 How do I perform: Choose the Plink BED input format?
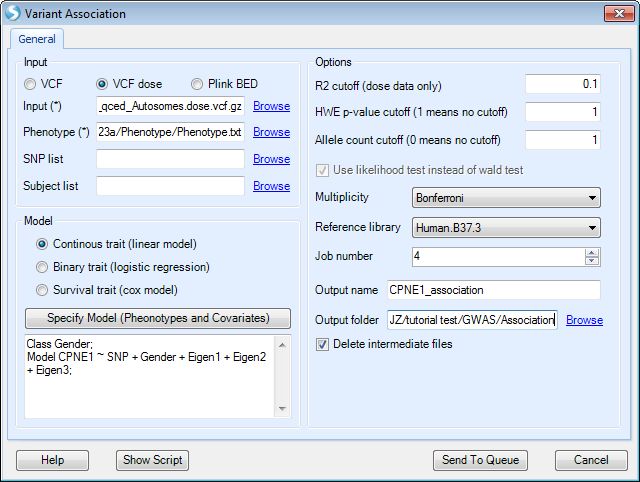pos(197,84)
